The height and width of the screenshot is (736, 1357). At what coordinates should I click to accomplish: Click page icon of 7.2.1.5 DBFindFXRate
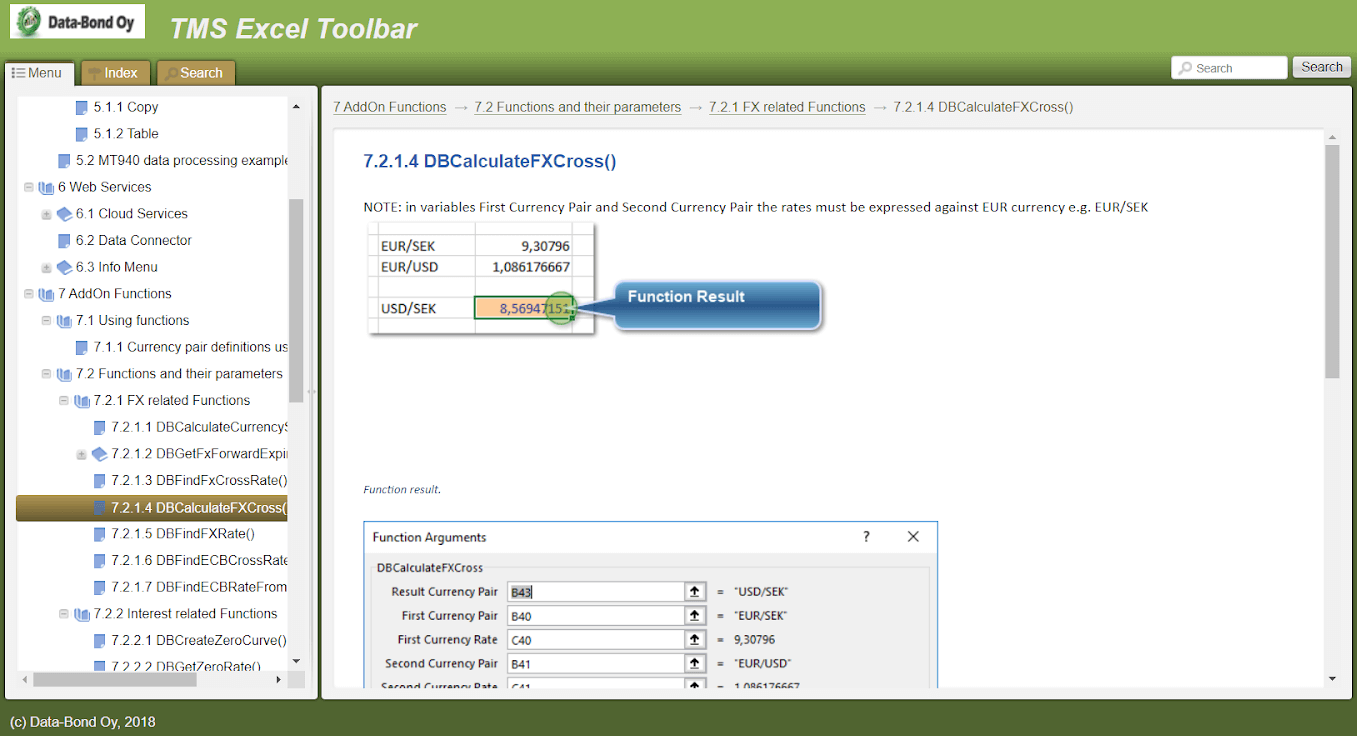pos(100,534)
